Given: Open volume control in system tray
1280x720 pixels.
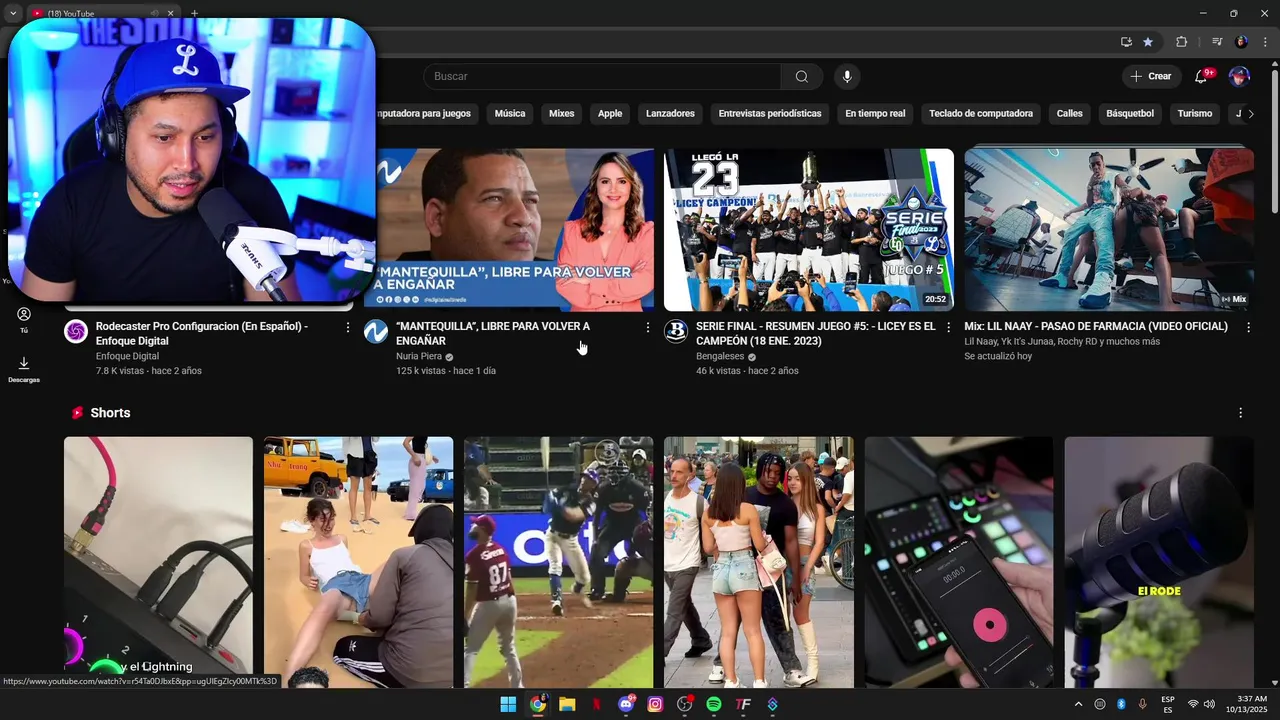Looking at the screenshot, I should point(1209,704).
